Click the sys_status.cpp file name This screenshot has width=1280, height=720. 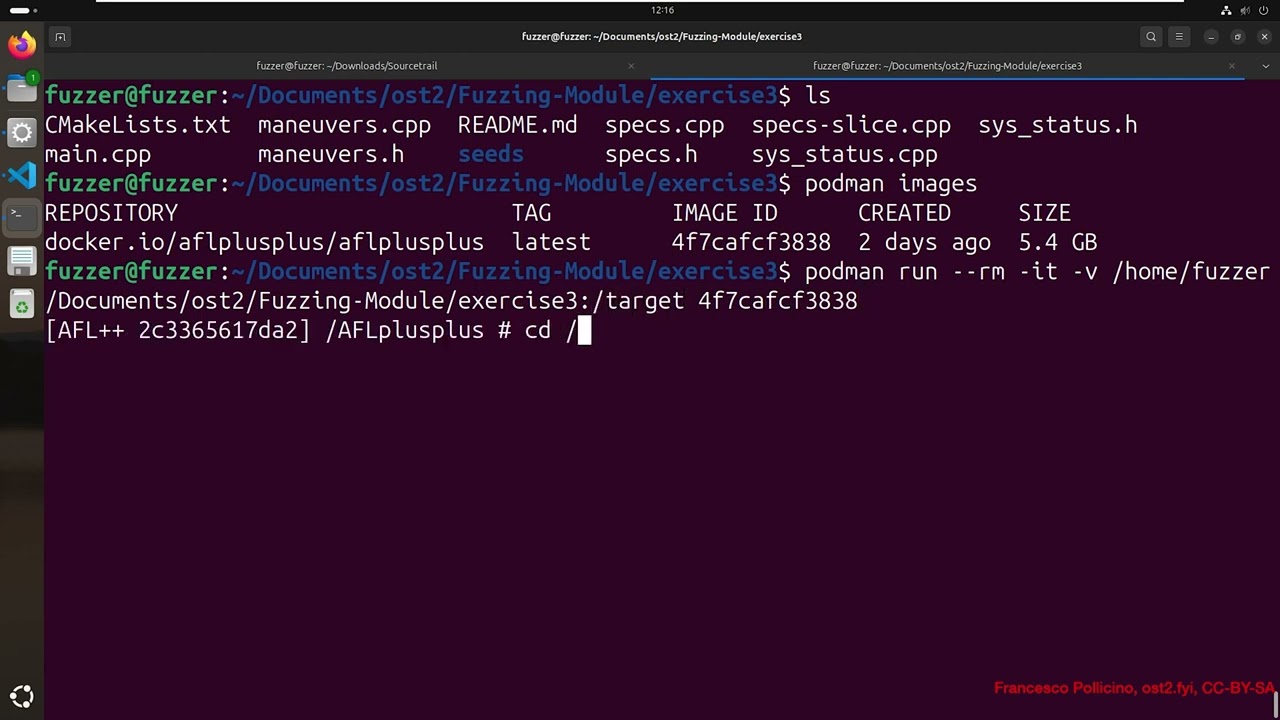(x=845, y=155)
